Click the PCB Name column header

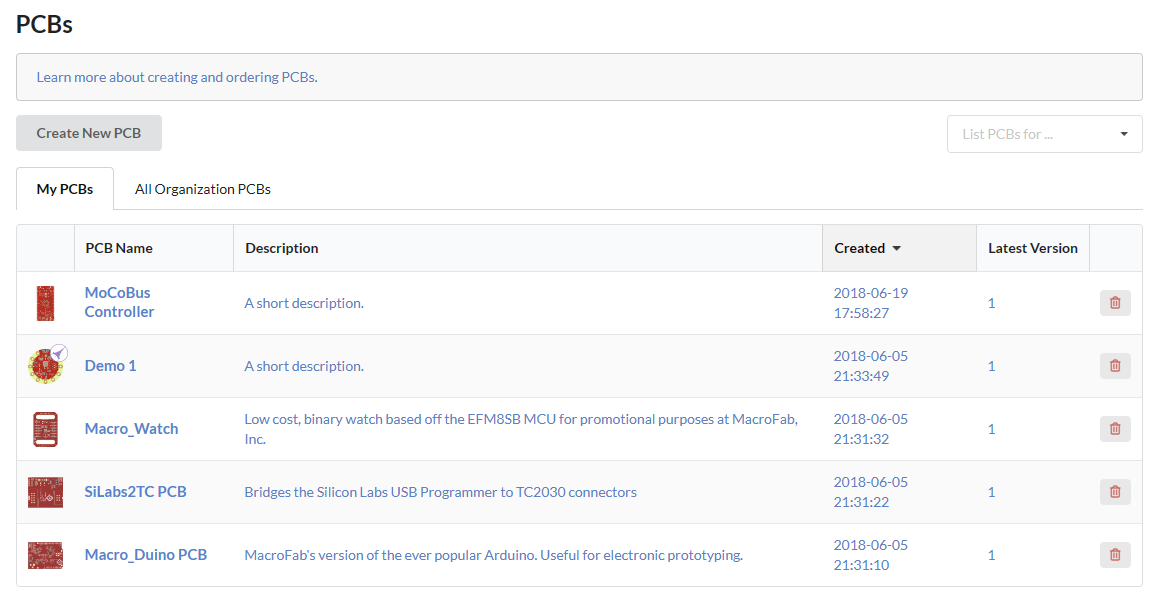point(119,248)
